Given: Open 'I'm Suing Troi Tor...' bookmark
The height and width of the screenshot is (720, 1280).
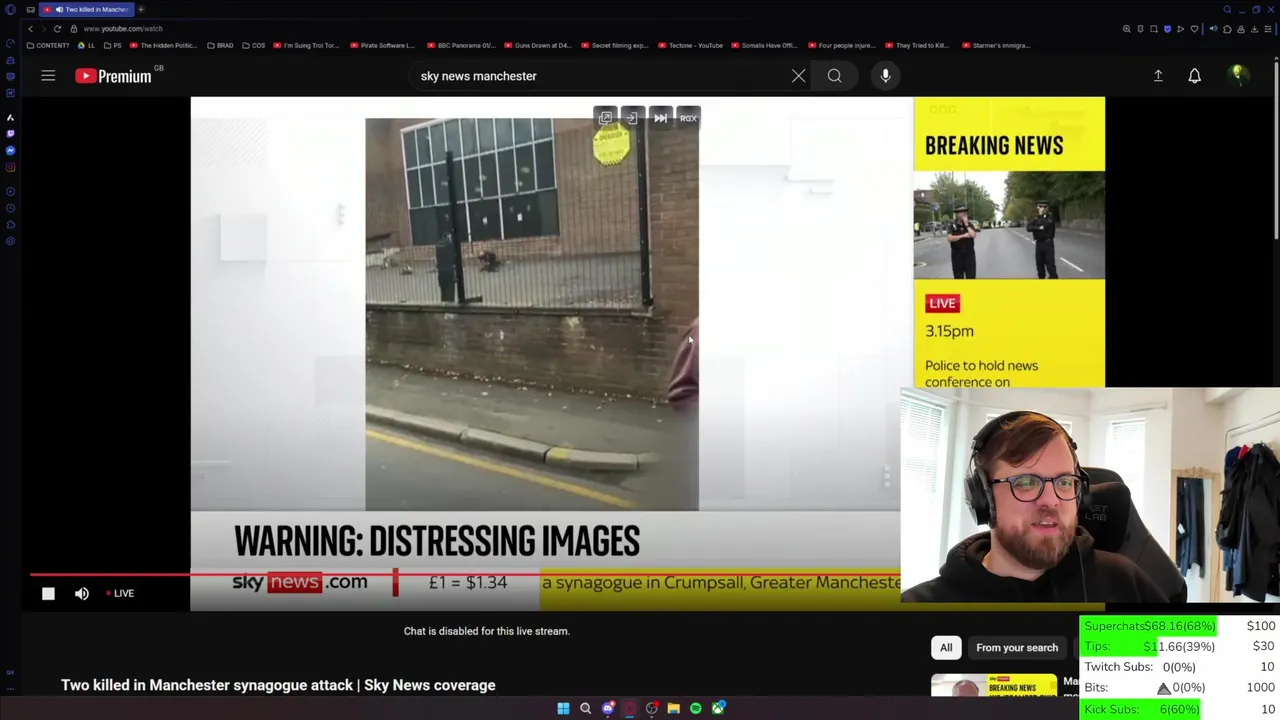Looking at the screenshot, I should pos(307,45).
